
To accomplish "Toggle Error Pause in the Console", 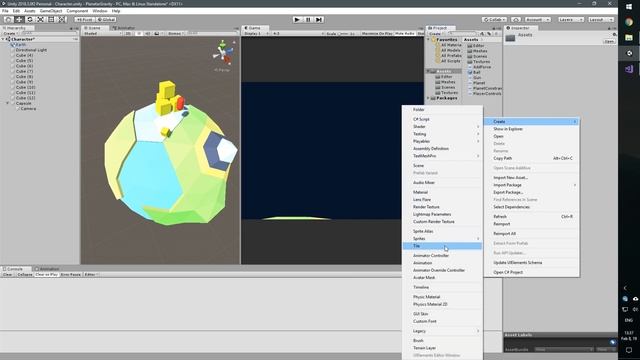I will 71,275.
